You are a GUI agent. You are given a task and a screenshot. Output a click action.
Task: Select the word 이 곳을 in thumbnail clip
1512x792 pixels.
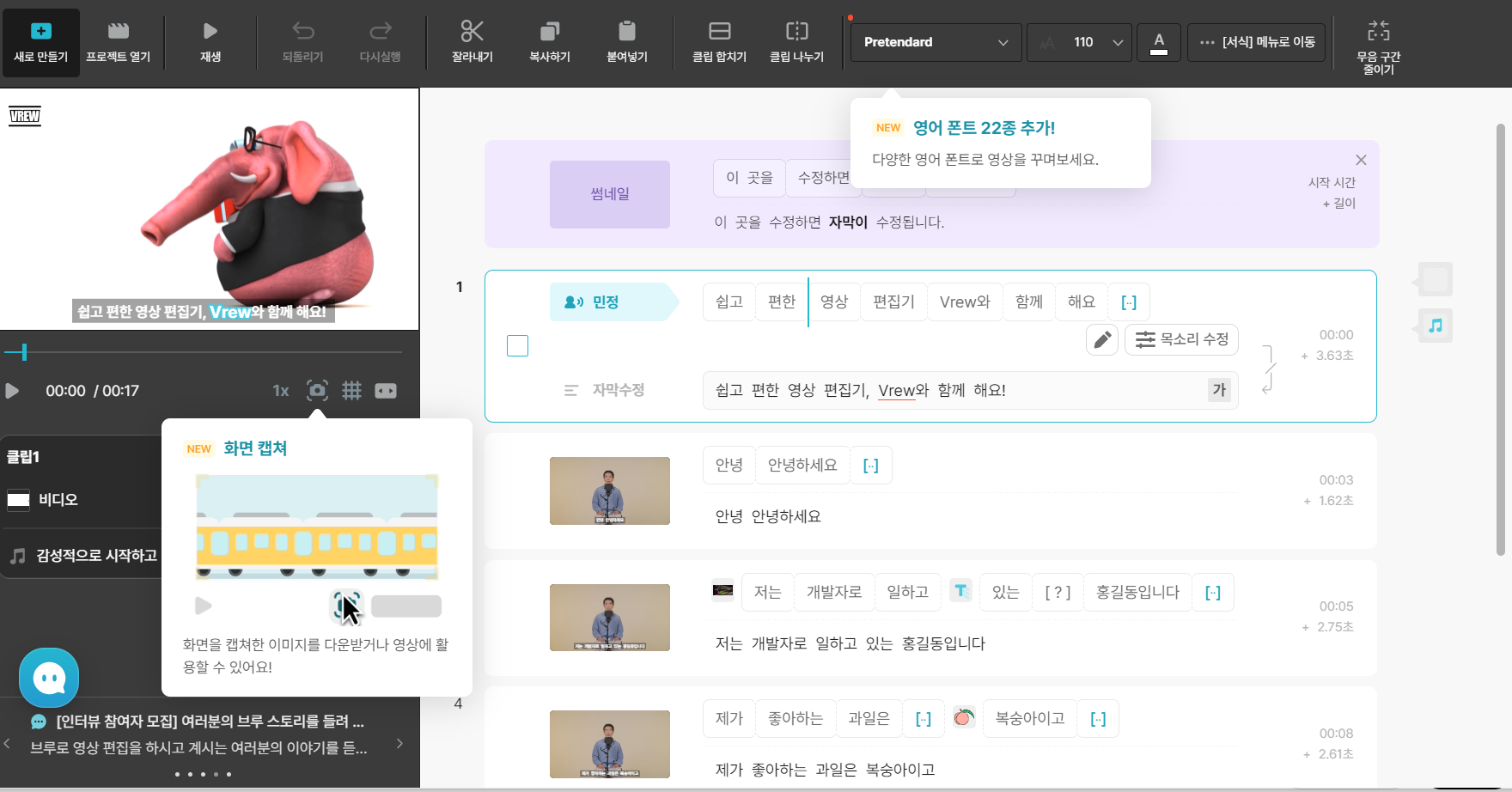pyautogui.click(x=749, y=178)
